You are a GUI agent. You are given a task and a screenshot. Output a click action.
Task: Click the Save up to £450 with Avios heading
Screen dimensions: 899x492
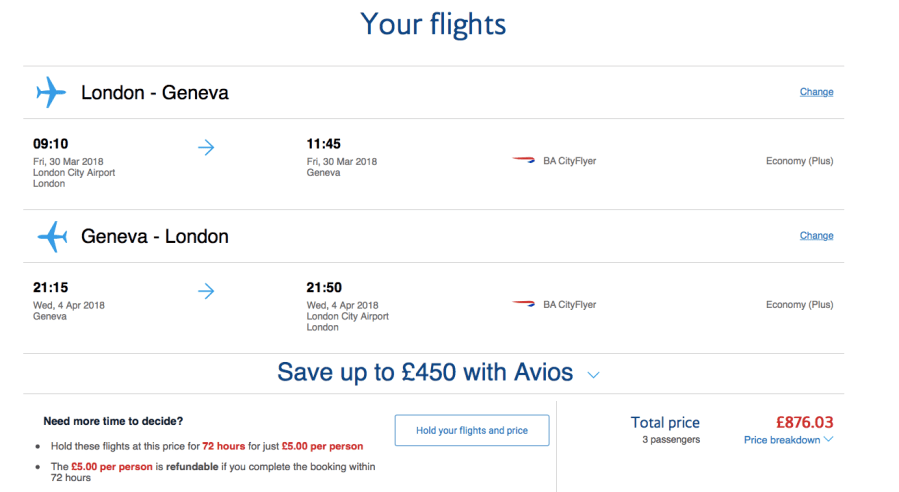point(425,373)
